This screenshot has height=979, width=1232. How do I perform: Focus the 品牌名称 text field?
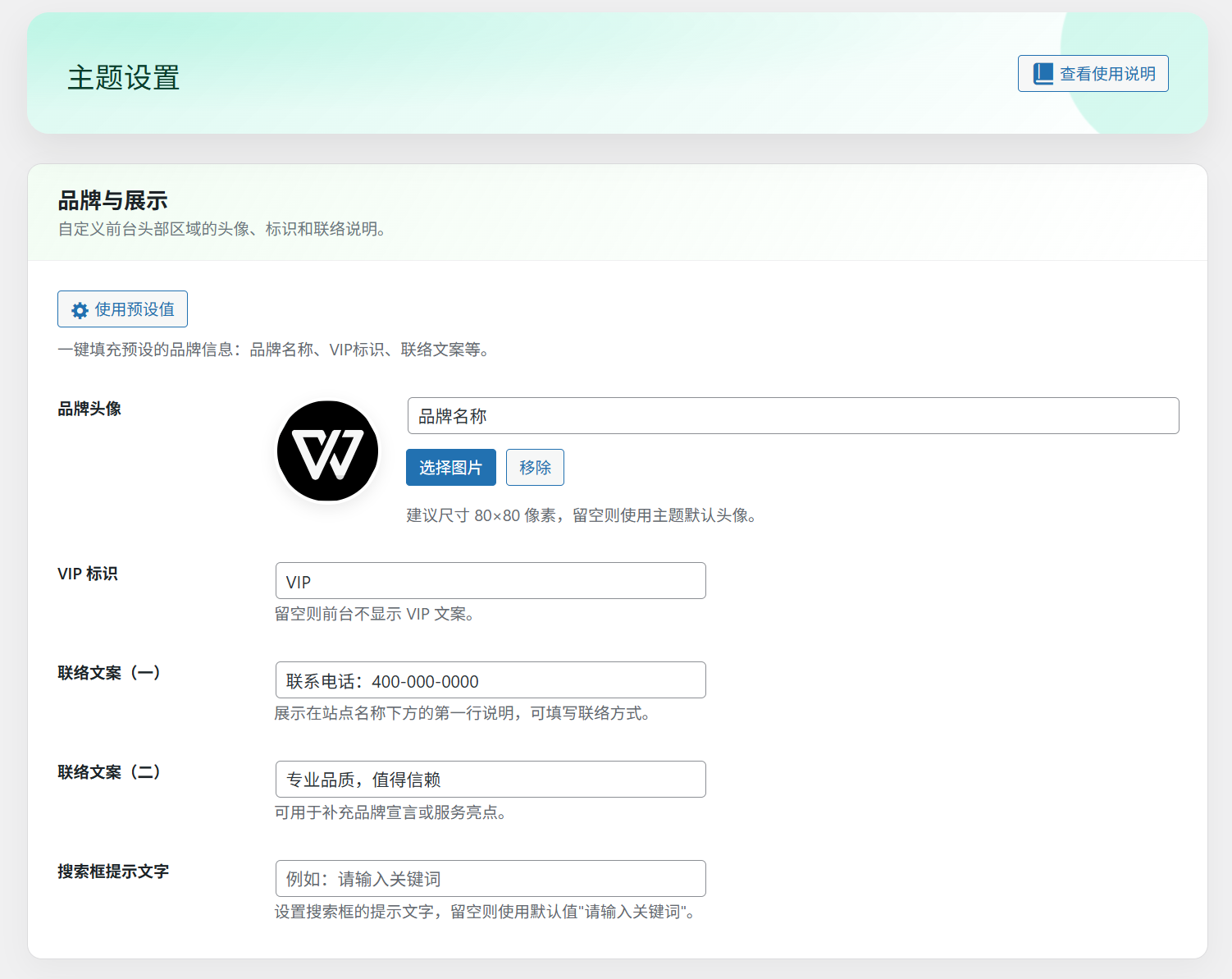pos(792,416)
